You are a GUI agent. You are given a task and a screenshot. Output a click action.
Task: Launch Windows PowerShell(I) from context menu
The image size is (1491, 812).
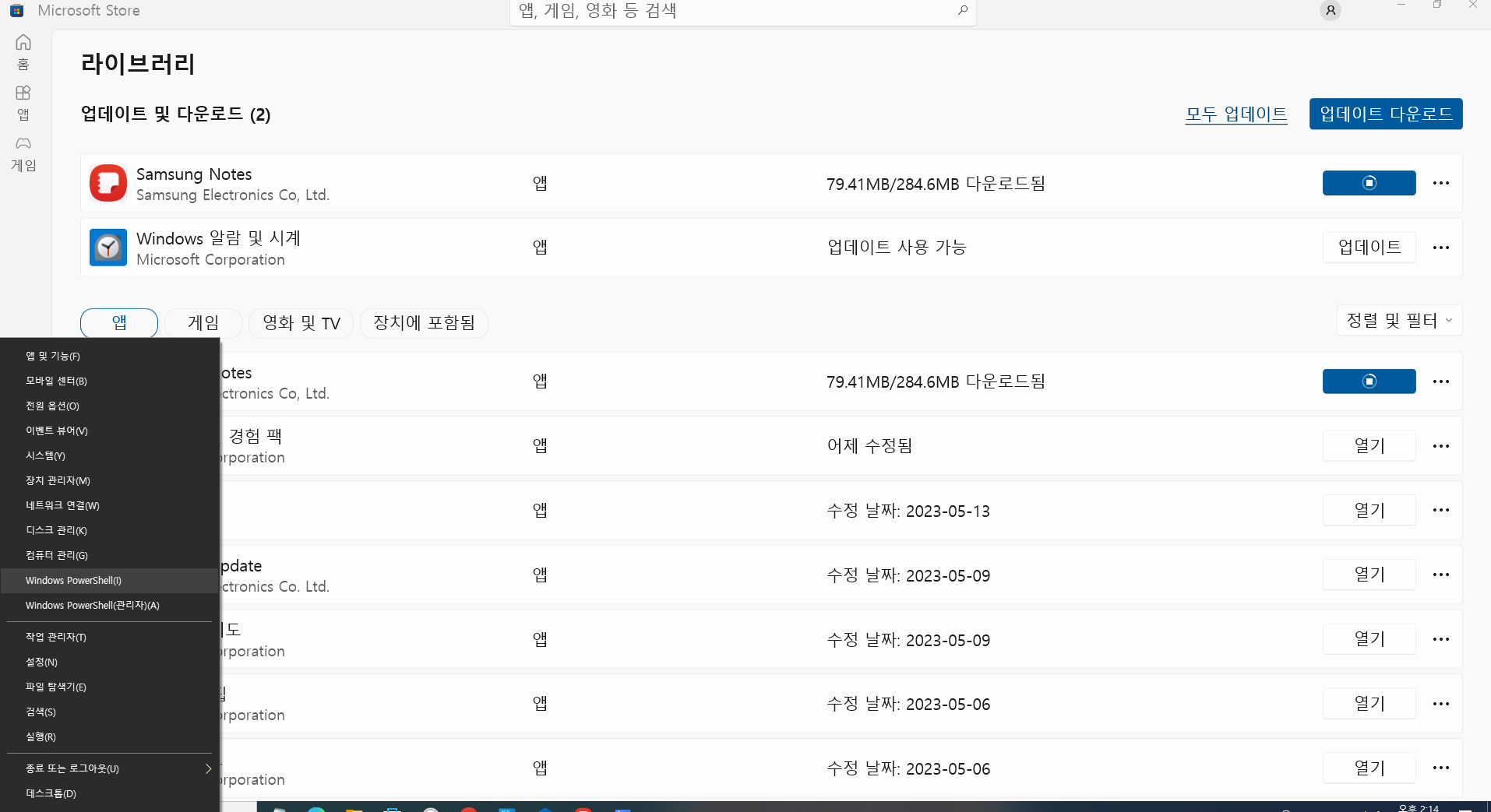(x=110, y=580)
